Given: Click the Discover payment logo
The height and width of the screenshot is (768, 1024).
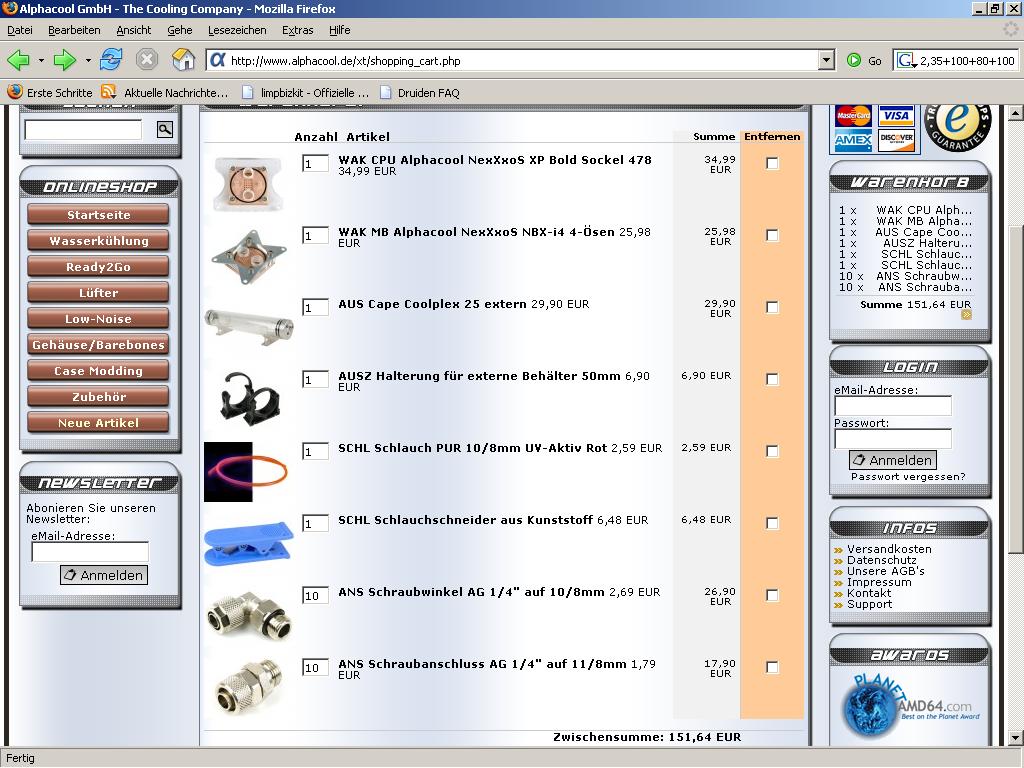Looking at the screenshot, I should click(896, 140).
